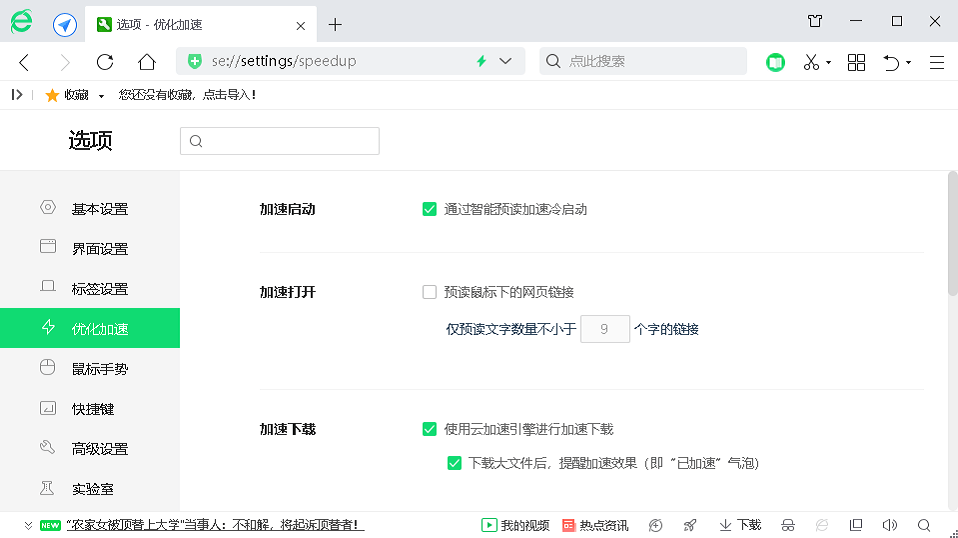Viewport: 958px width, 538px height.
Task: Expand the 收藏 dropdown arrow
Action: (101, 96)
